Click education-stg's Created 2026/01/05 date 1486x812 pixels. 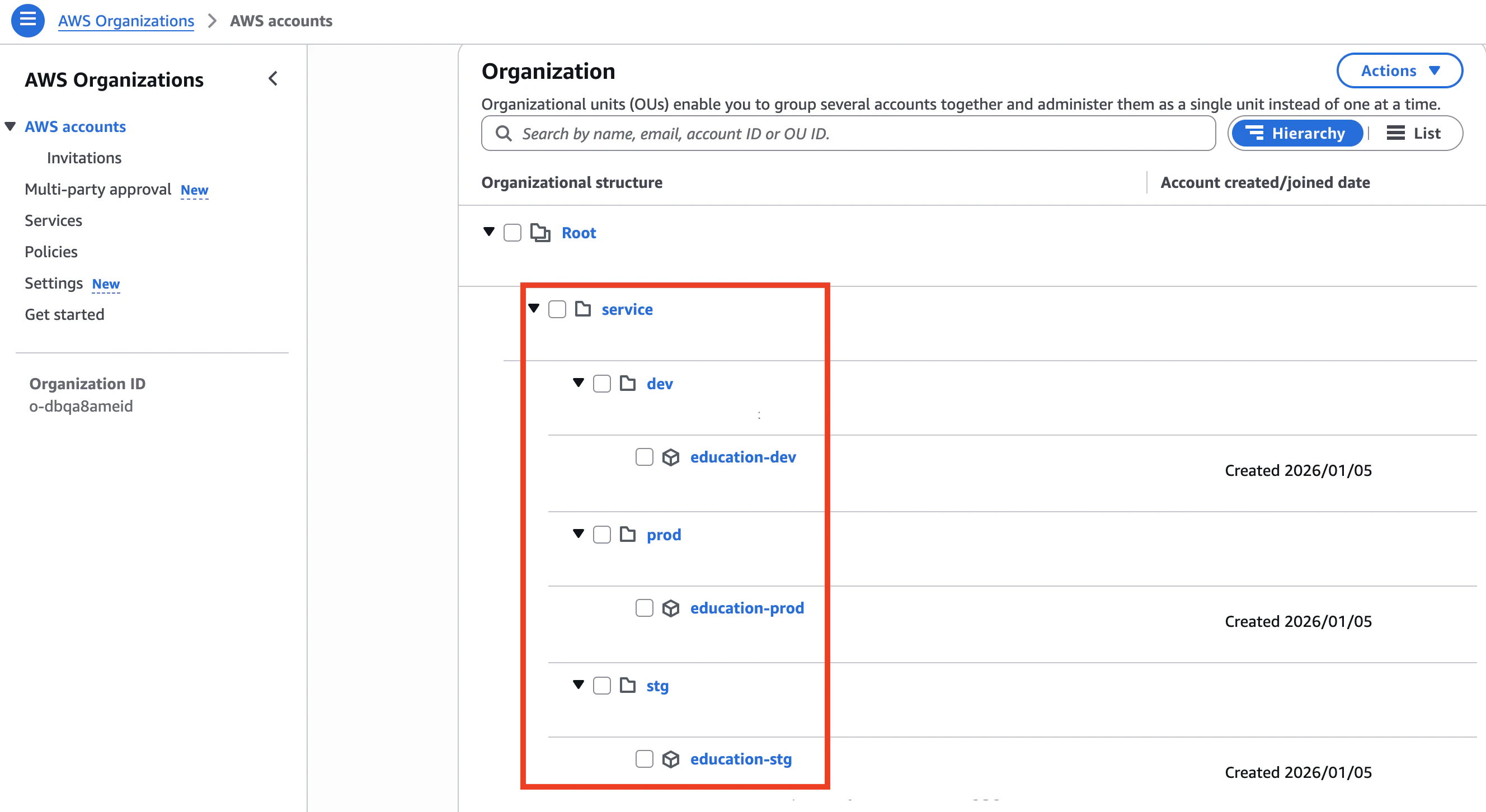tap(1299, 773)
